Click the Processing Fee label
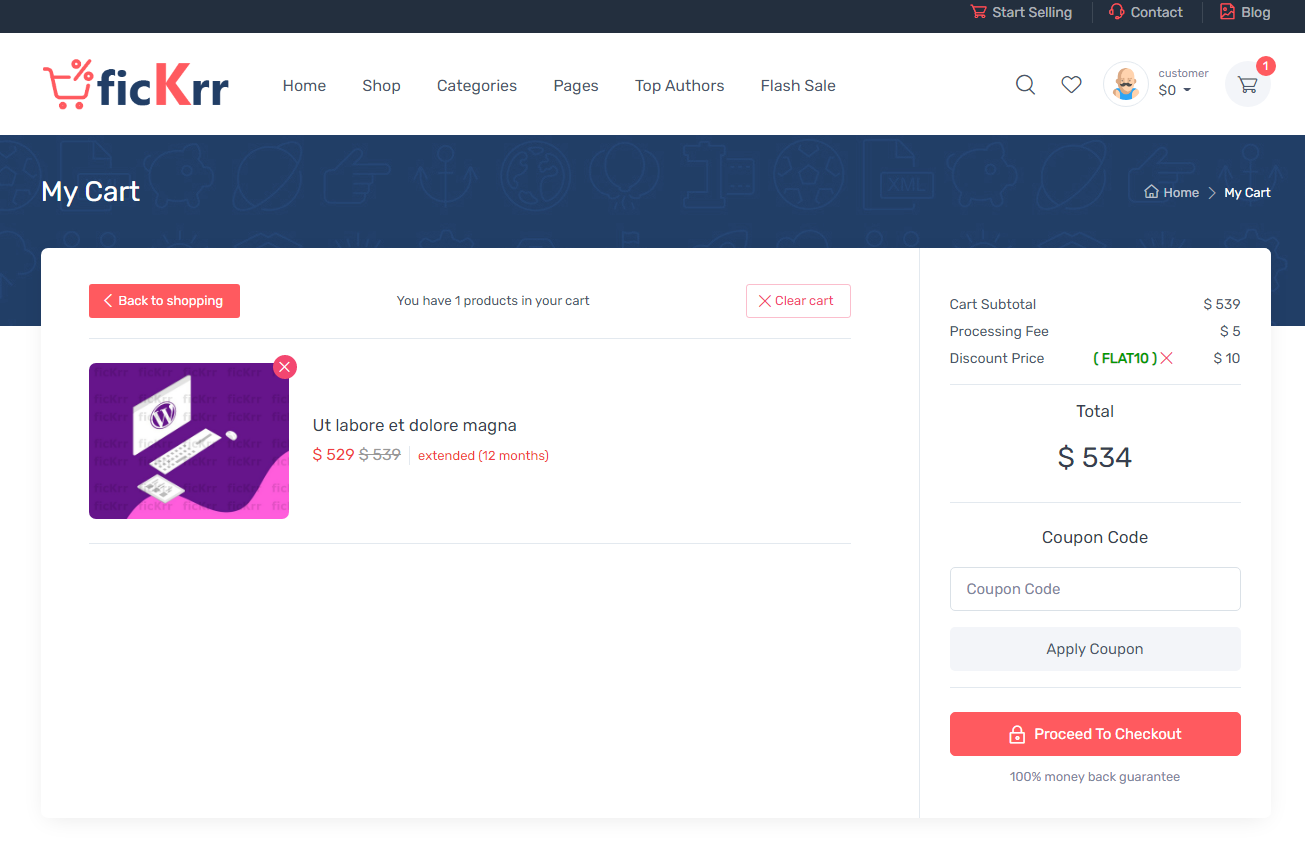Screen dimensions: 1305x862 [999, 331]
